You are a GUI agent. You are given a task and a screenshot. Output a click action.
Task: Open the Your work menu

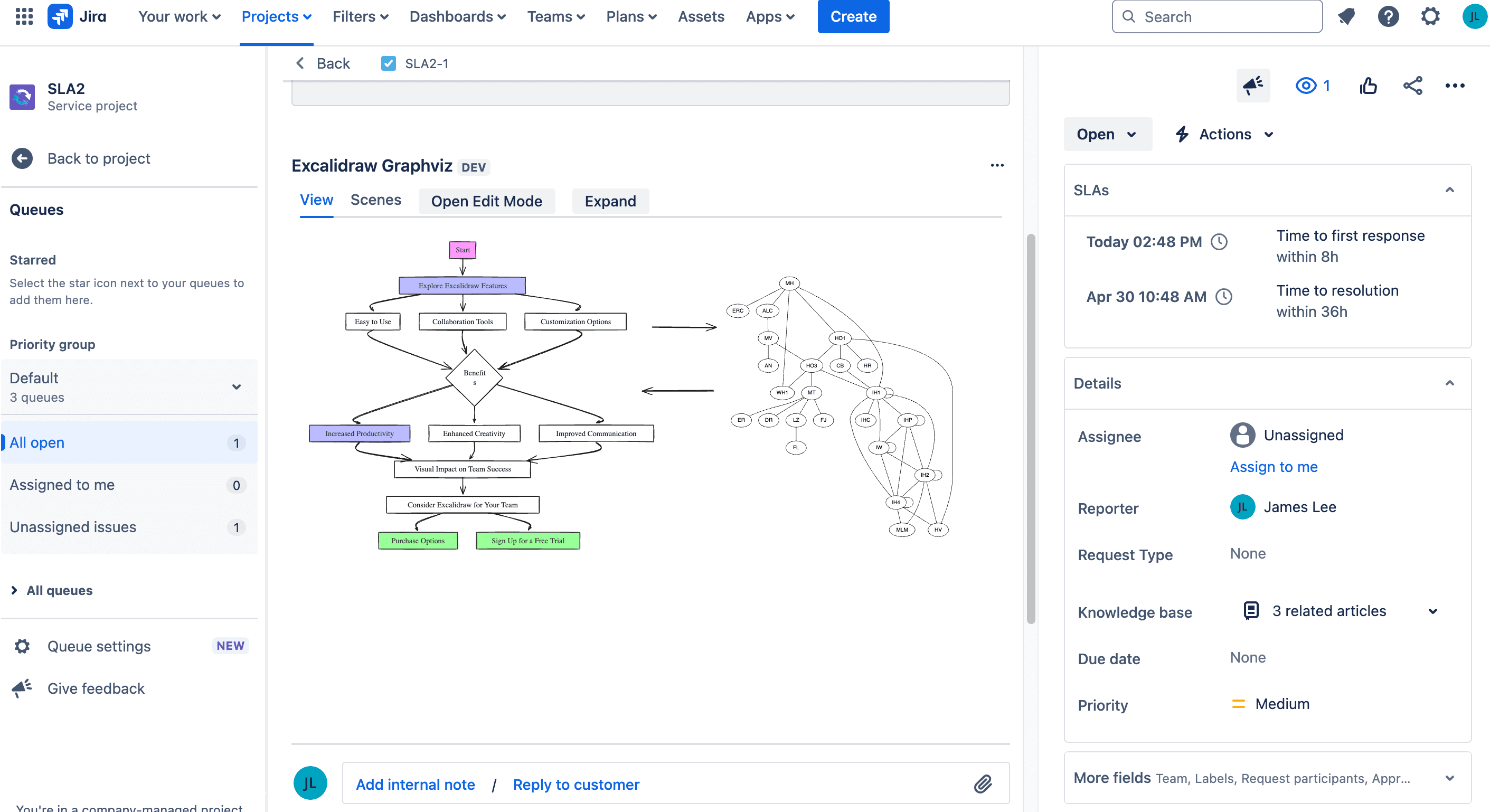(x=179, y=16)
